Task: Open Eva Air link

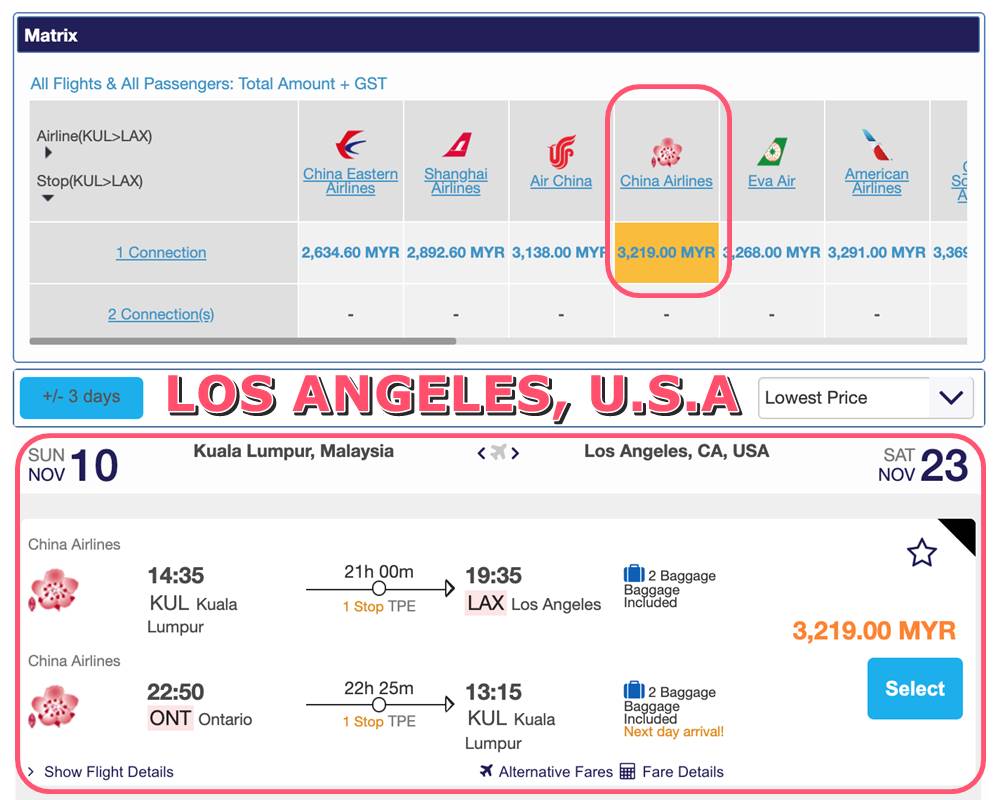Action: pyautogui.click(x=771, y=181)
